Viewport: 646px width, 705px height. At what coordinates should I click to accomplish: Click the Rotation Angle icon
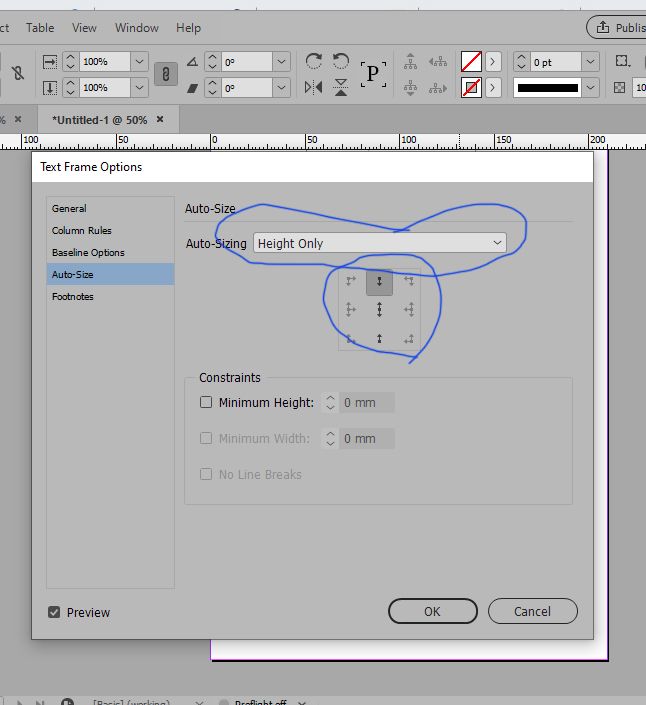tap(192, 62)
